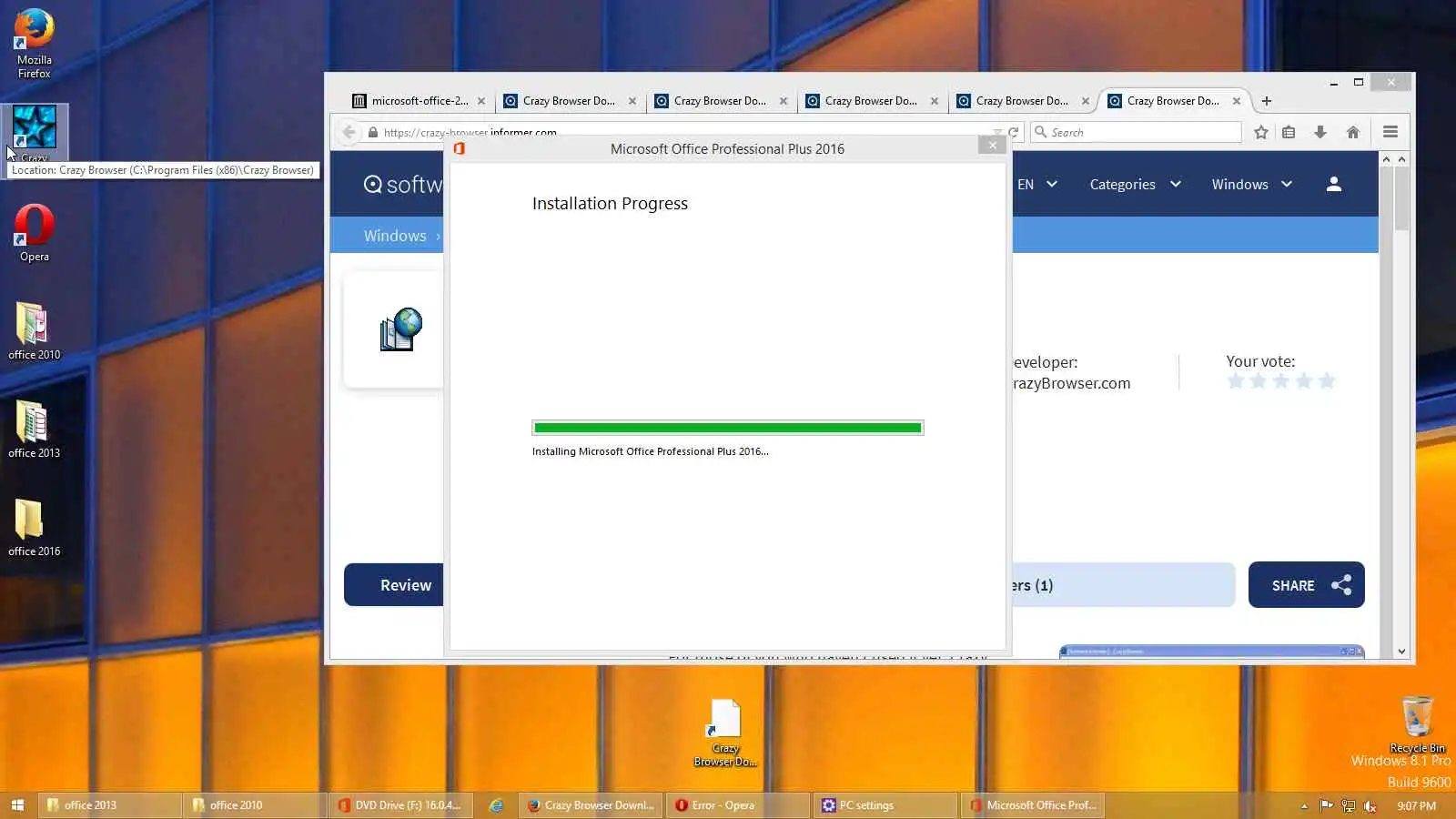Viewport: 1456px width, 819px height.
Task: Click the volume icon in system tray
Action: pos(1370,805)
